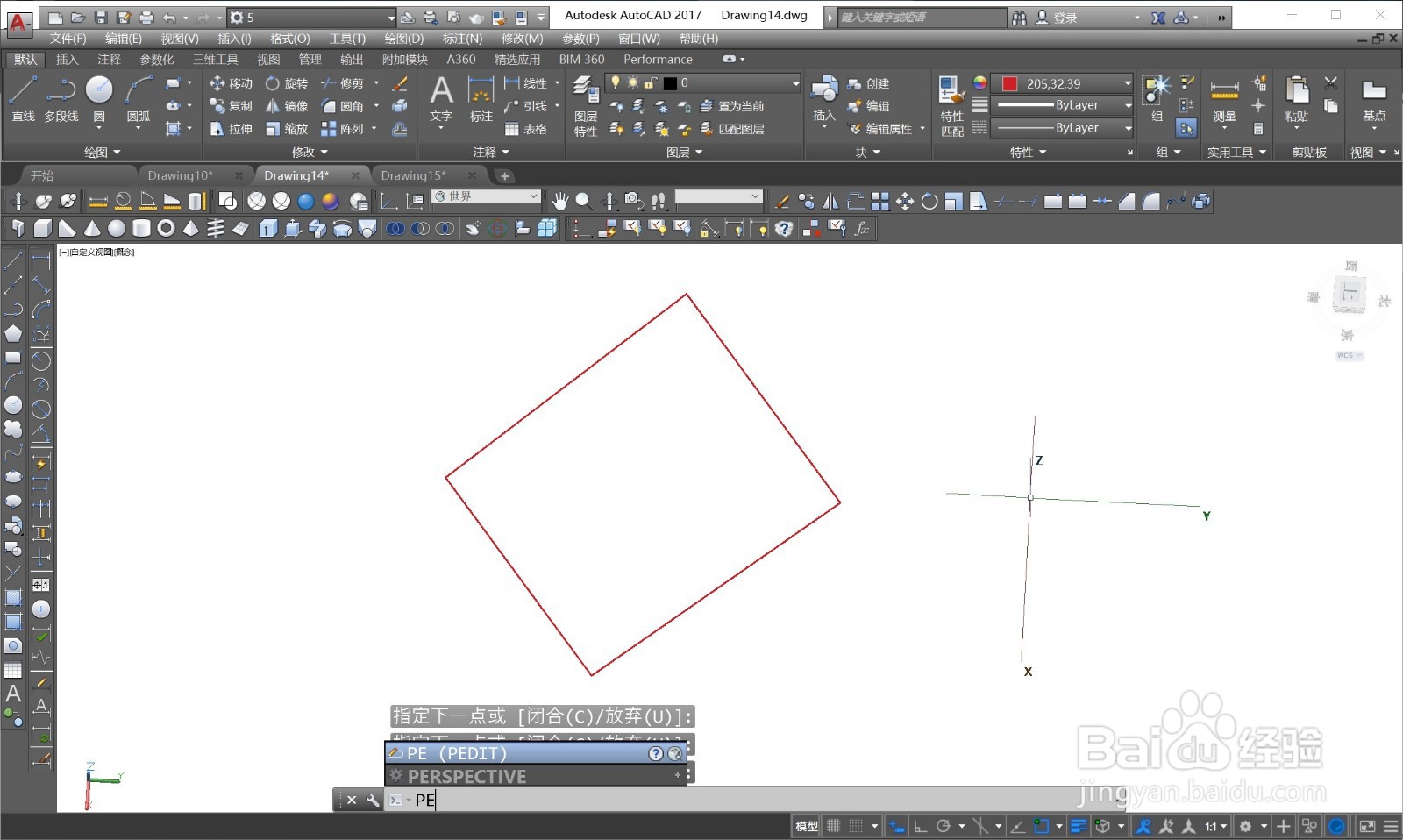Expand the Modify (修改) panel
This screenshot has height=840, width=1403.
309,153
